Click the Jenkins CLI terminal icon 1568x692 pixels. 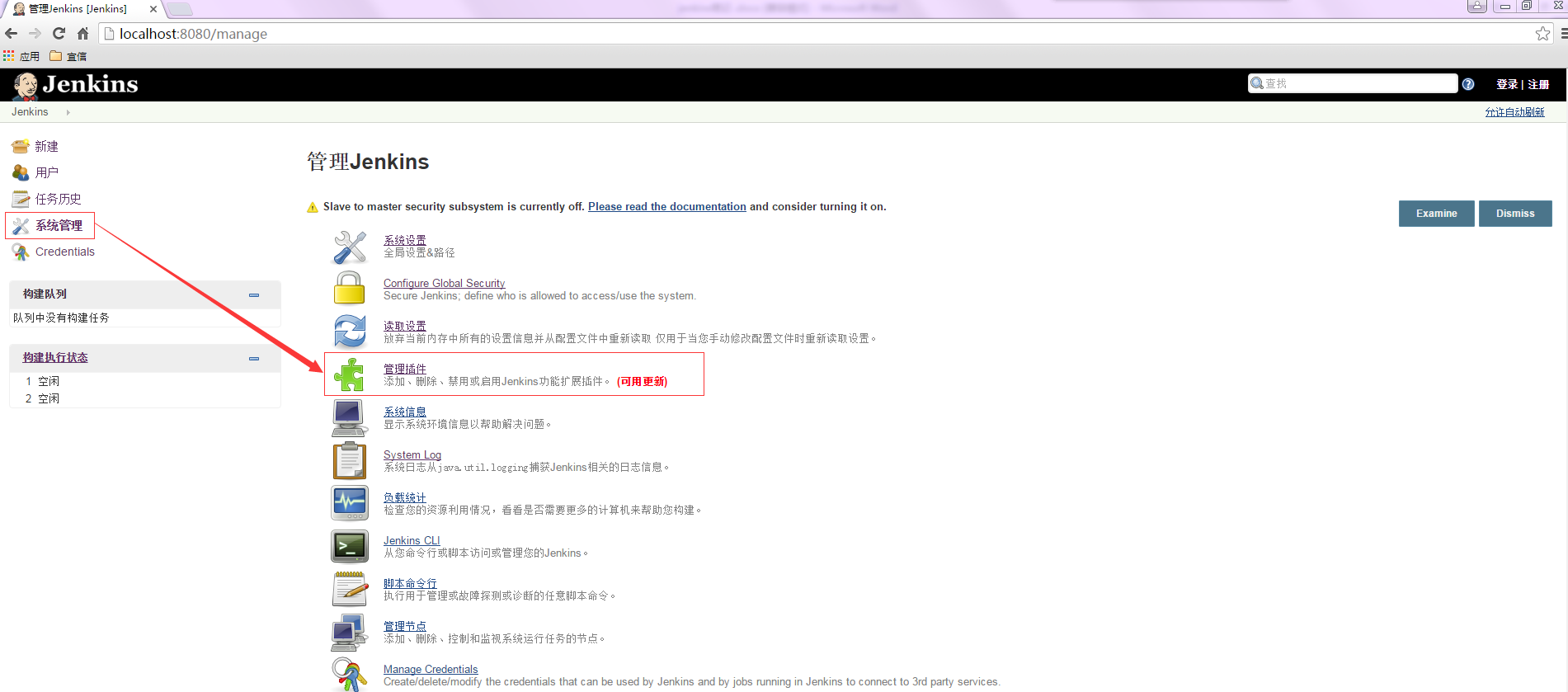coord(350,546)
